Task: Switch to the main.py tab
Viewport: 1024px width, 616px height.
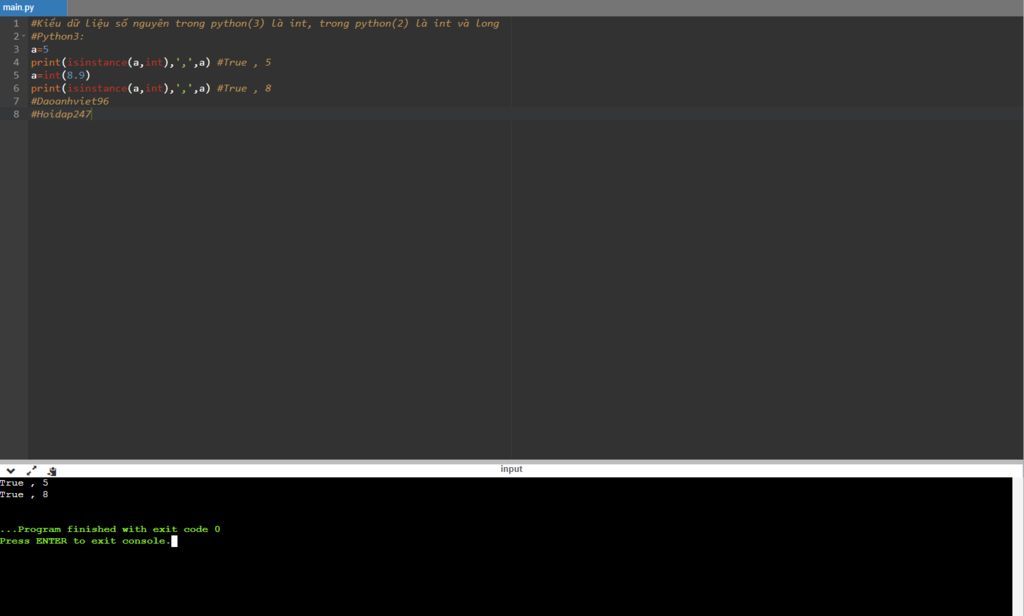Action: point(33,8)
